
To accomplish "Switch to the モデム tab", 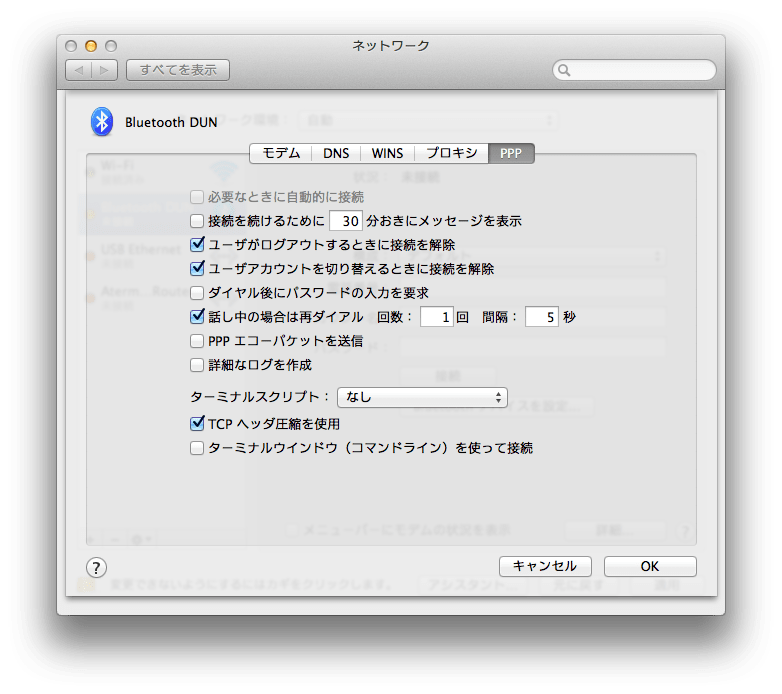I will [x=280, y=153].
